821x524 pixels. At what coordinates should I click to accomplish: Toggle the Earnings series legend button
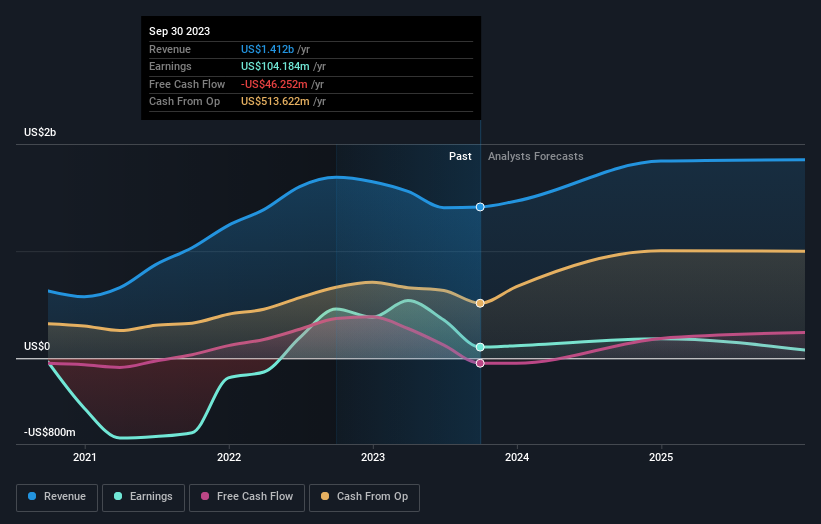pyautogui.click(x=143, y=497)
